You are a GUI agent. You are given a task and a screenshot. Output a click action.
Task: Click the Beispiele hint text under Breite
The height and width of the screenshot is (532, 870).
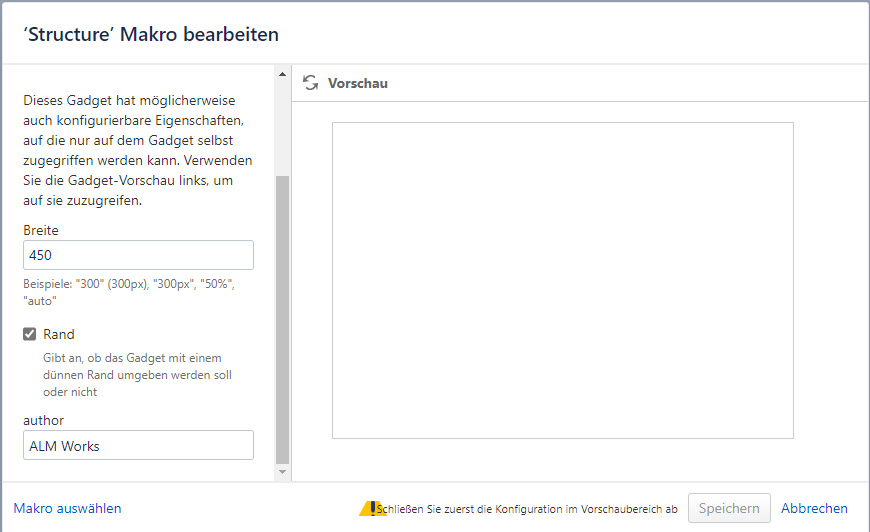(129, 292)
